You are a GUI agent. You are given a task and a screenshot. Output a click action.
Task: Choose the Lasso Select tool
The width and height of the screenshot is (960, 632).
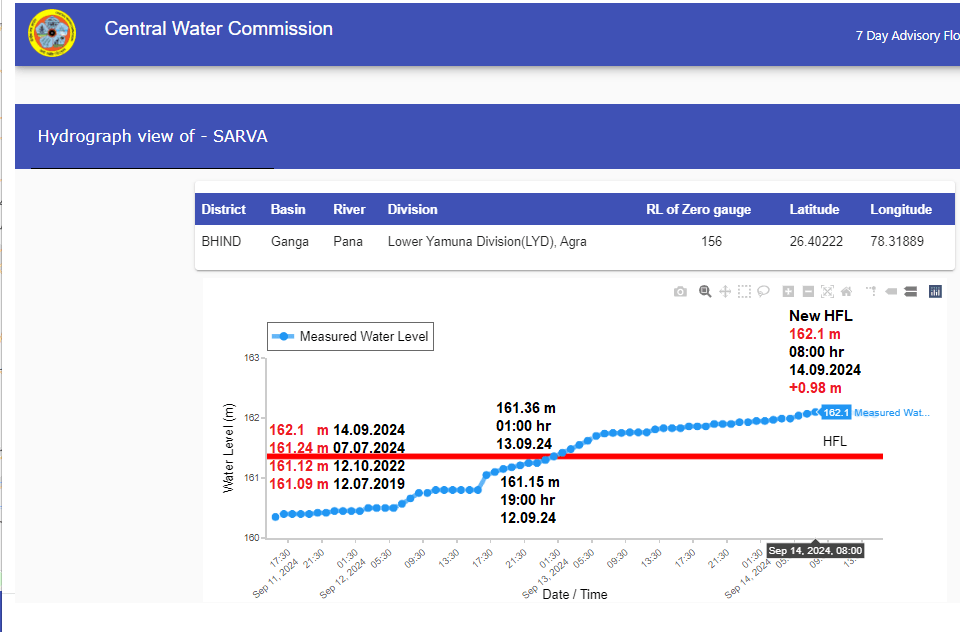click(x=763, y=292)
